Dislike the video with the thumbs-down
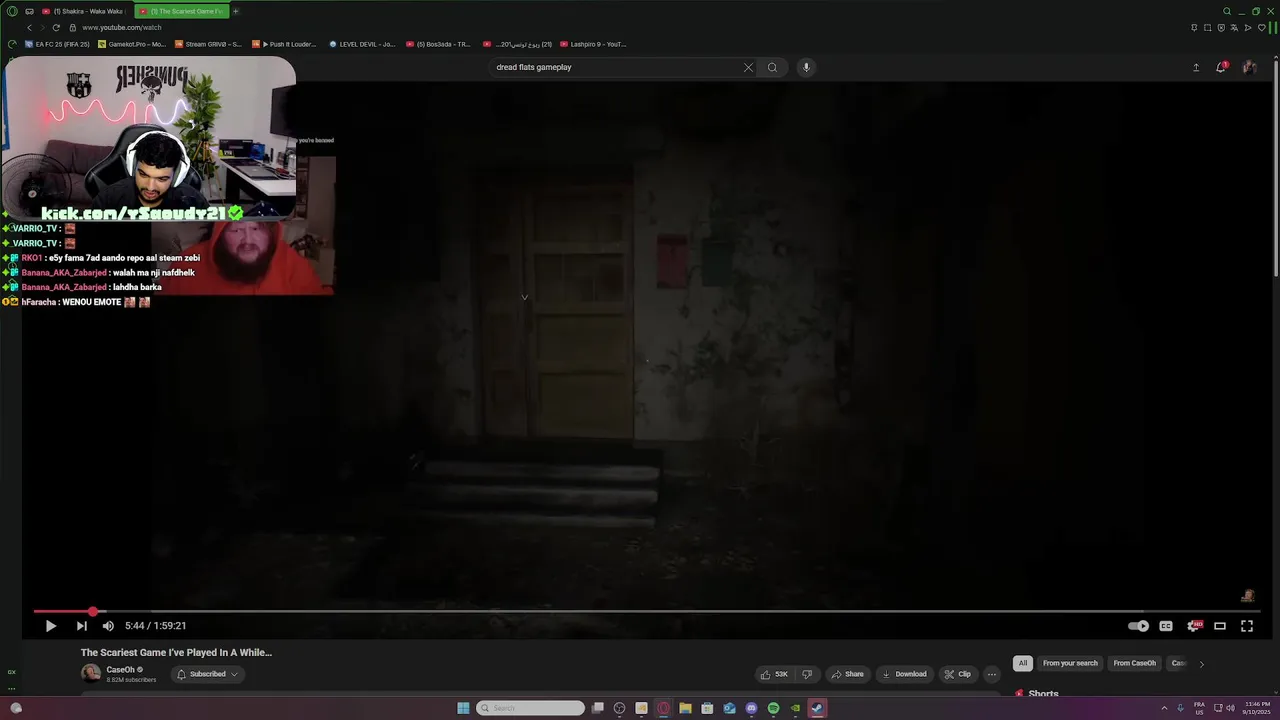Image resolution: width=1280 pixels, height=720 pixels. tap(807, 674)
